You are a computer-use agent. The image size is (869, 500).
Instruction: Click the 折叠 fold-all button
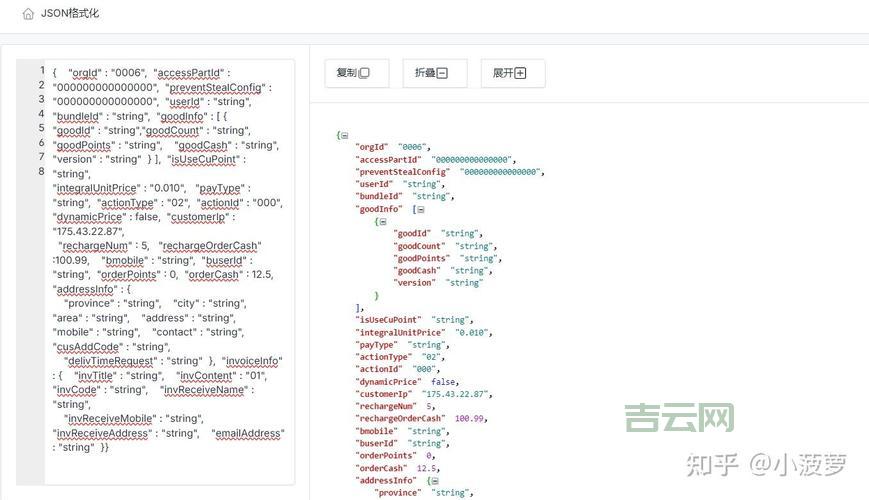click(432, 73)
